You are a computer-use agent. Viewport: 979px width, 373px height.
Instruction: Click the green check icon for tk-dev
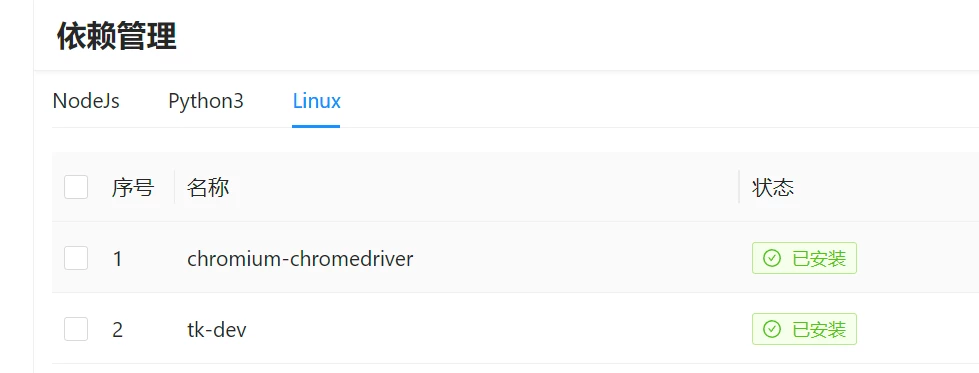coord(772,329)
